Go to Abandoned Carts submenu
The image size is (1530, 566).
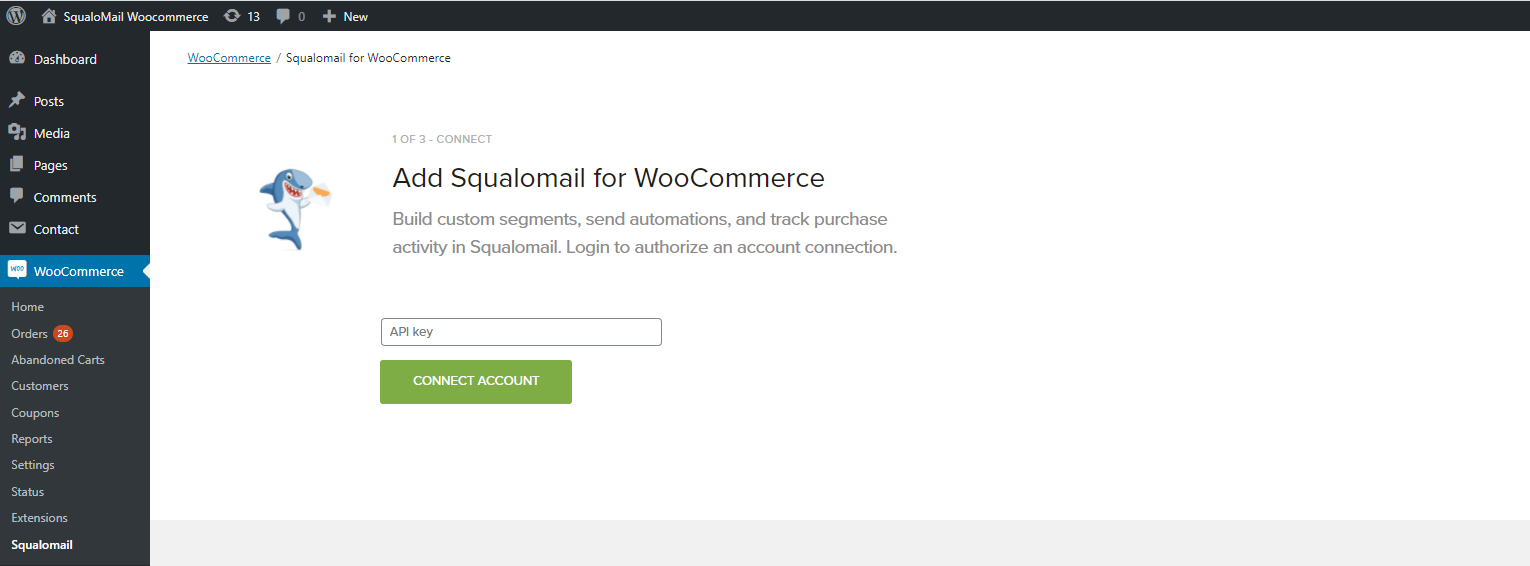pyautogui.click(x=58, y=359)
